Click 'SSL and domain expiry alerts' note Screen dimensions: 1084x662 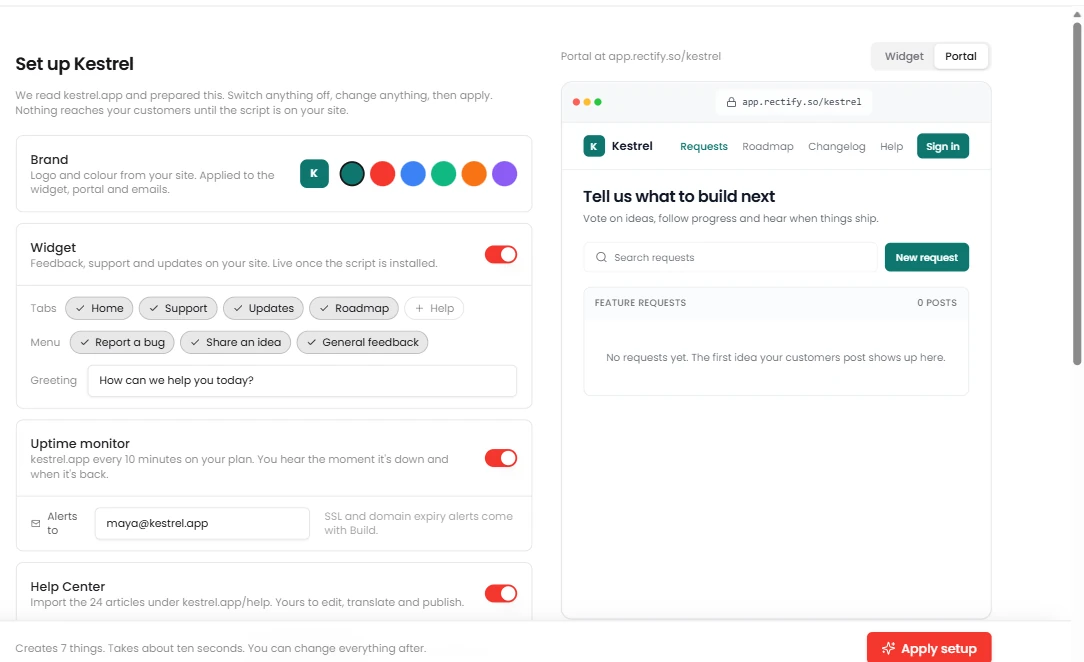pyautogui.click(x=419, y=523)
